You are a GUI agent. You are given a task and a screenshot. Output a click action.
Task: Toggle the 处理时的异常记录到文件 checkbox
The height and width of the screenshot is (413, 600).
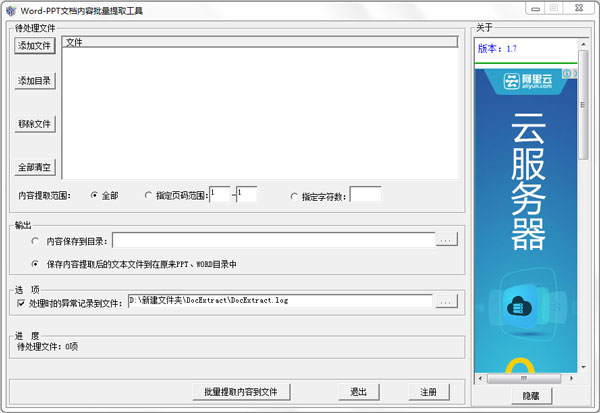pos(21,303)
